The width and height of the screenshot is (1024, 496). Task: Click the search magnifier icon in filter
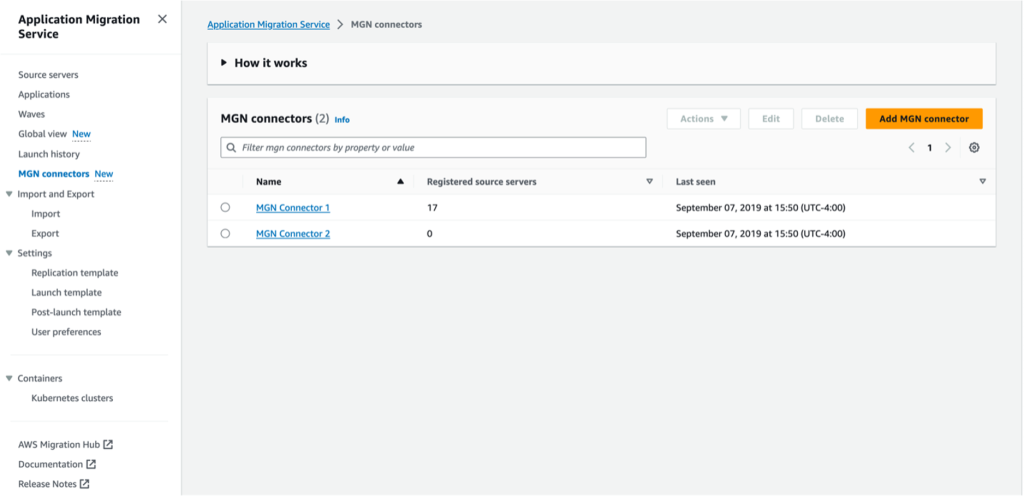coord(231,147)
